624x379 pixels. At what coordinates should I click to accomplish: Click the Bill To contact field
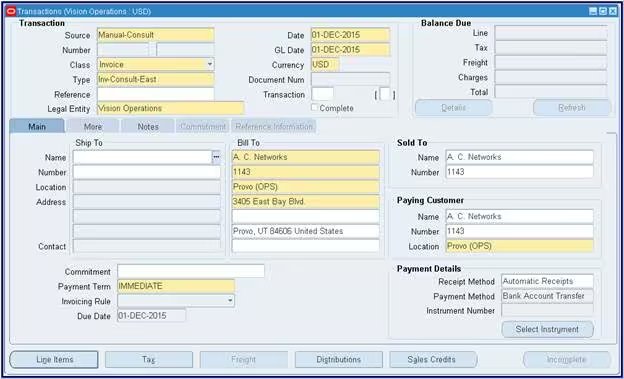[306, 246]
